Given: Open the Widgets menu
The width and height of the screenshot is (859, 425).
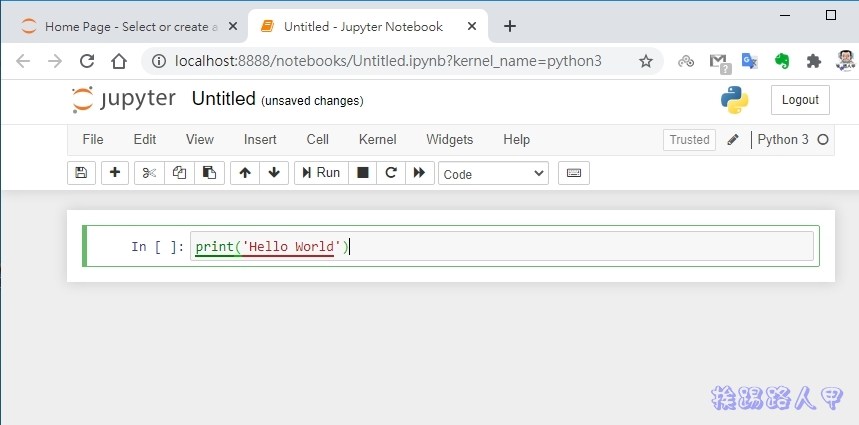Looking at the screenshot, I should [450, 140].
